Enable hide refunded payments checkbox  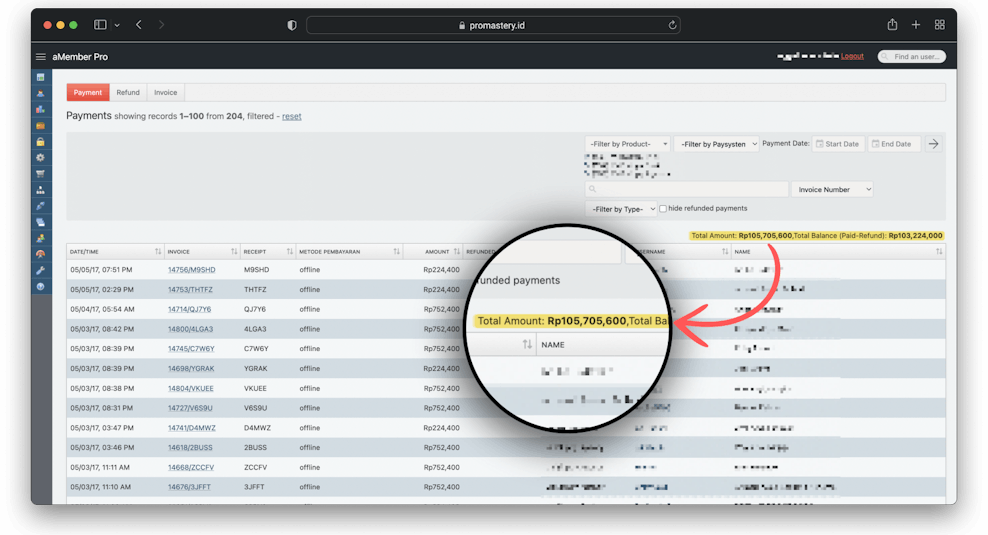pos(663,209)
